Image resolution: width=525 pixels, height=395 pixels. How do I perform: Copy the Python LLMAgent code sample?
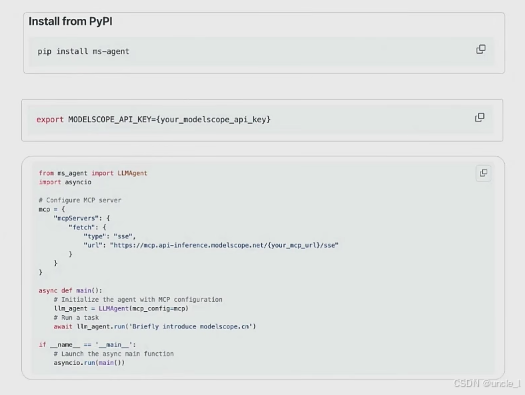(x=483, y=173)
